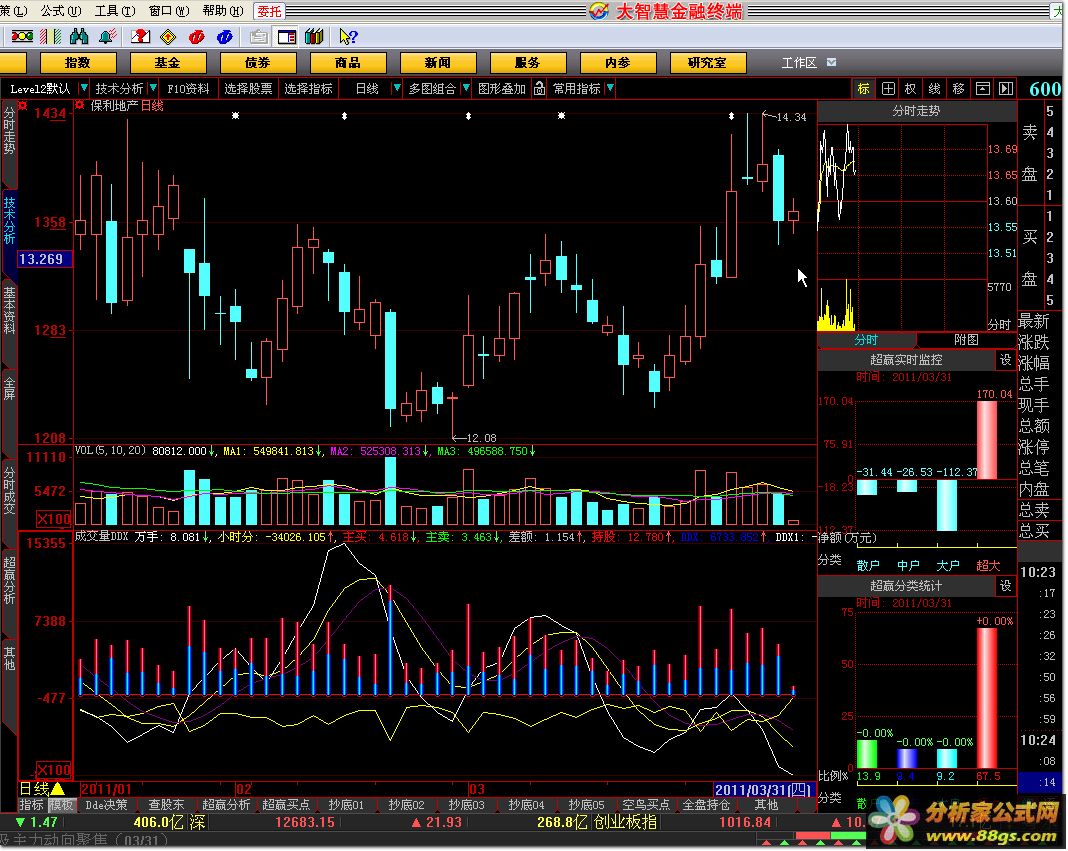Click the grid plus icon button
The image size is (1068, 851).
pos(888,89)
